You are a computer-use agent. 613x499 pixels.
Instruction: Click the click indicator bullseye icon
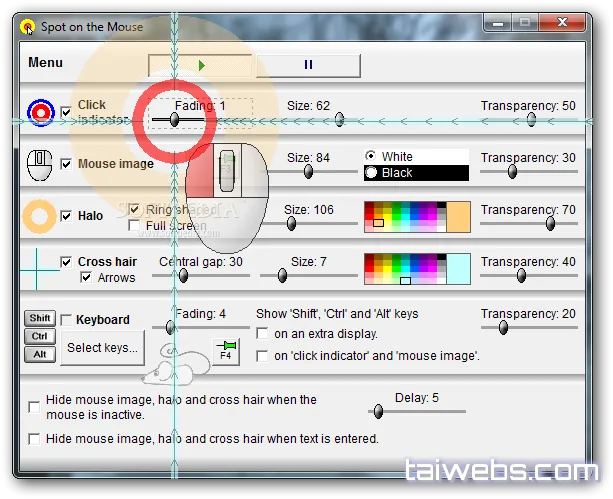click(41, 113)
